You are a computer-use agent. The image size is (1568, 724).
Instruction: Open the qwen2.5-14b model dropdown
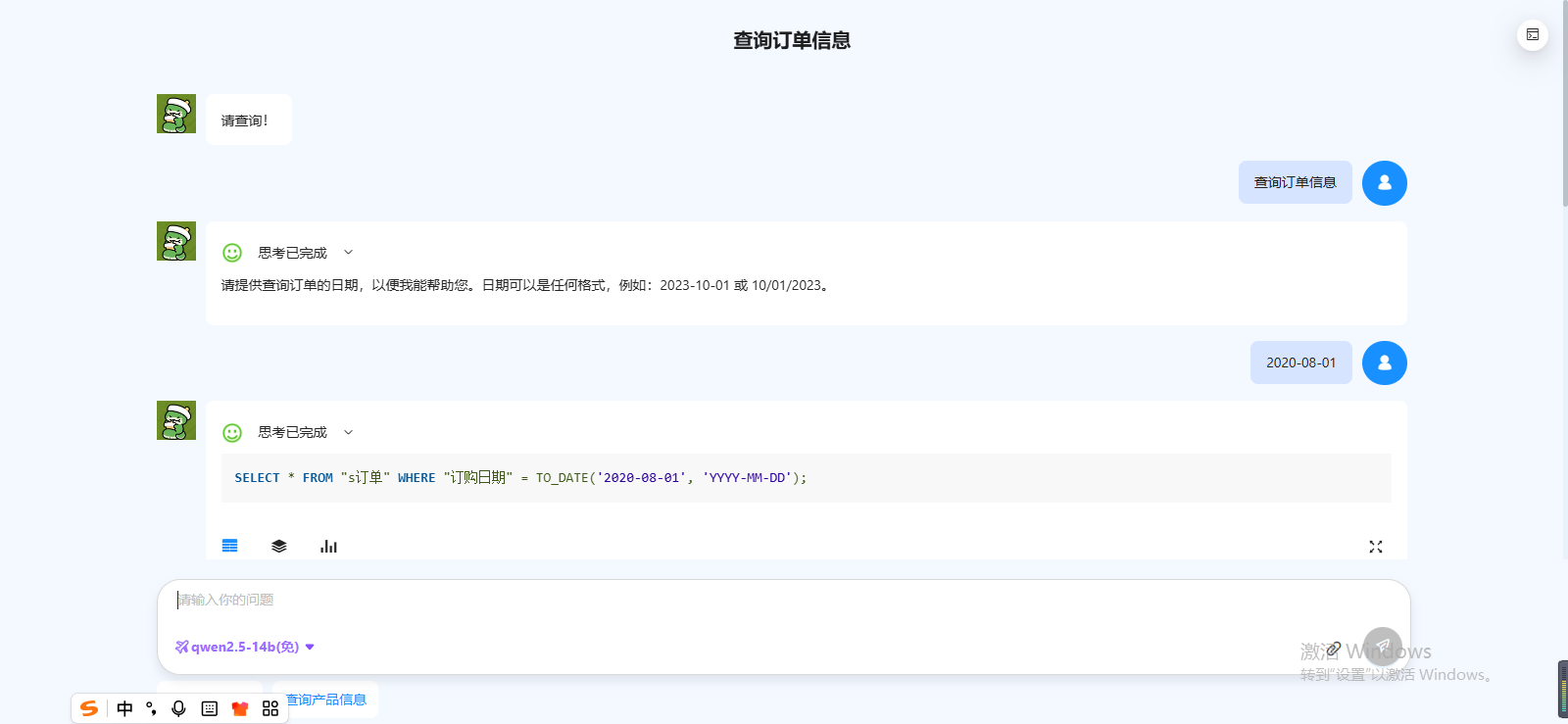pos(245,647)
